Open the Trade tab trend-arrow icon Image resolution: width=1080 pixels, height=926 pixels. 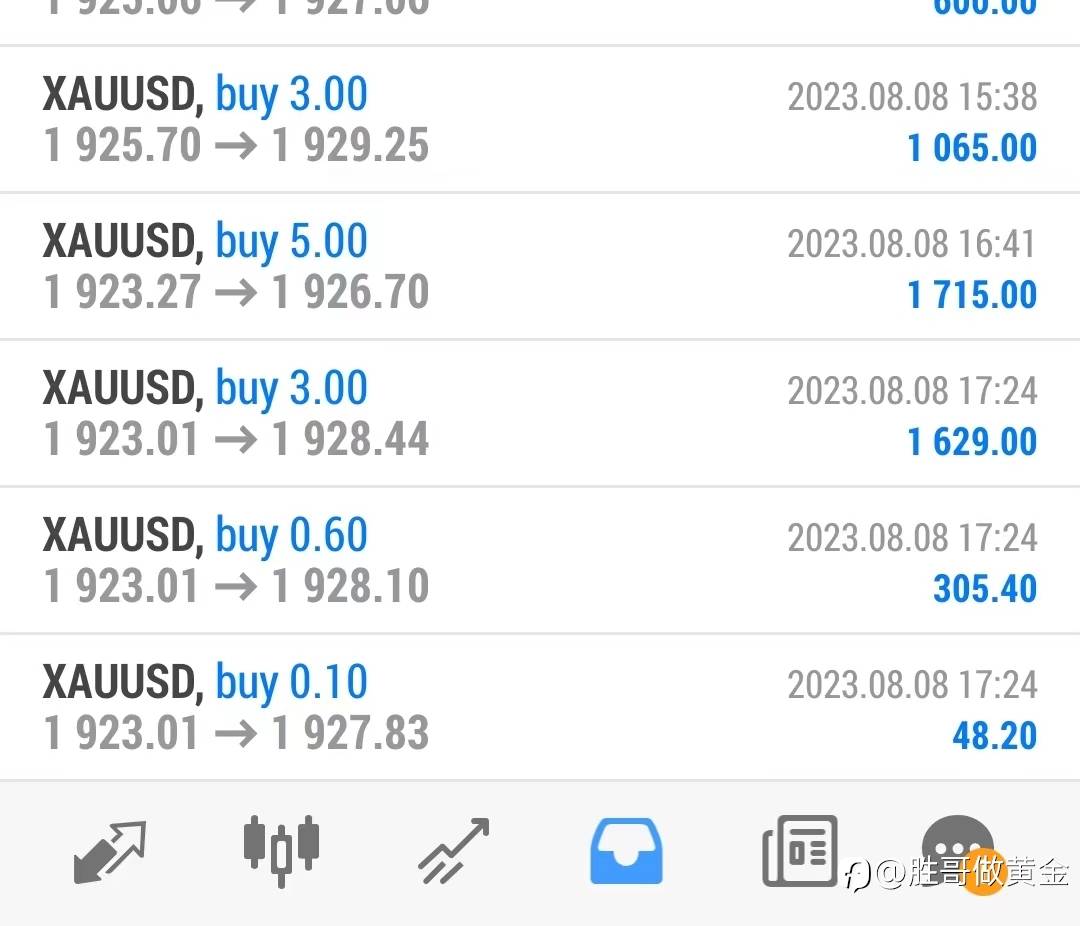click(454, 851)
